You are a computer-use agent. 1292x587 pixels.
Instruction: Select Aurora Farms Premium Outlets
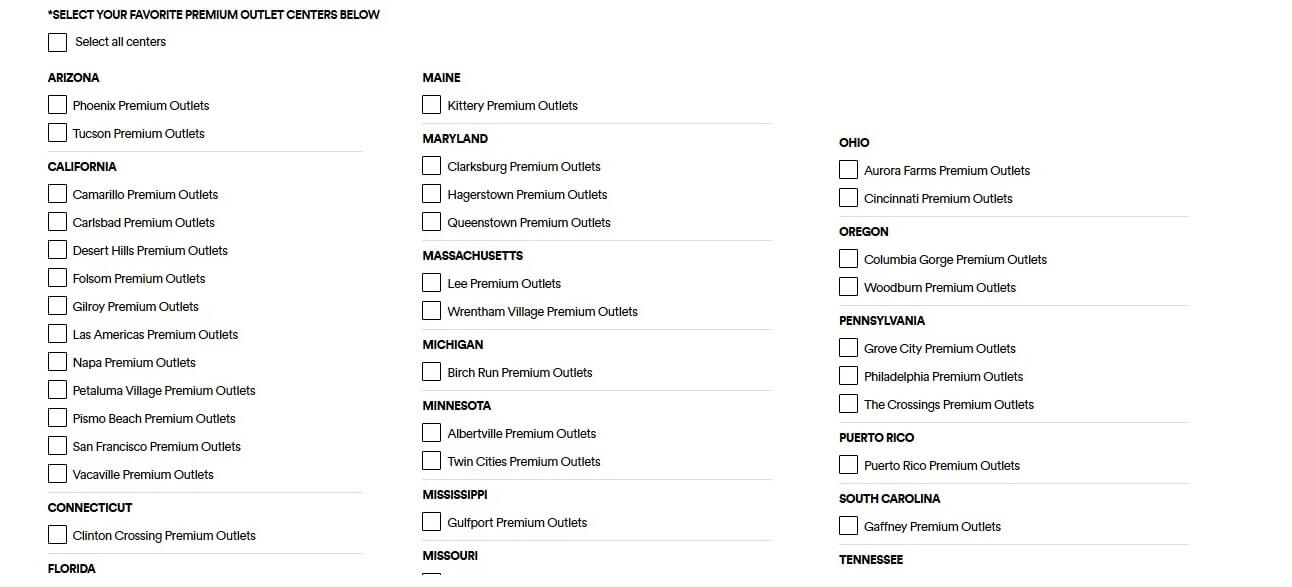coord(848,170)
